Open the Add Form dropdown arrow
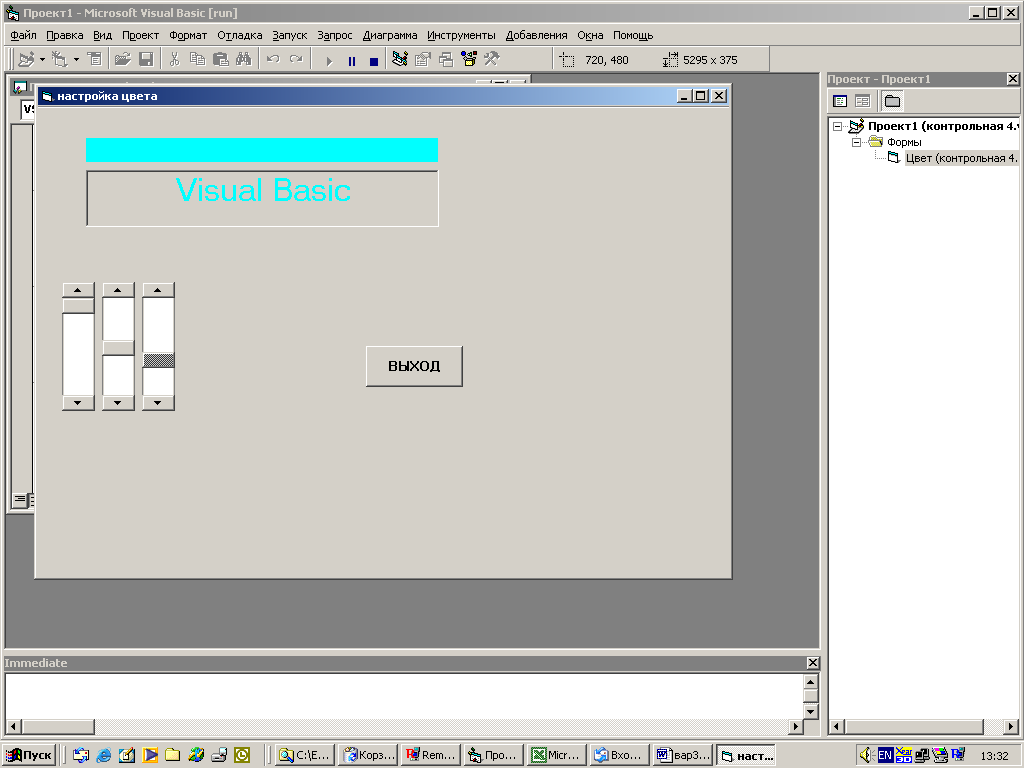The width and height of the screenshot is (1024, 768). [76, 59]
